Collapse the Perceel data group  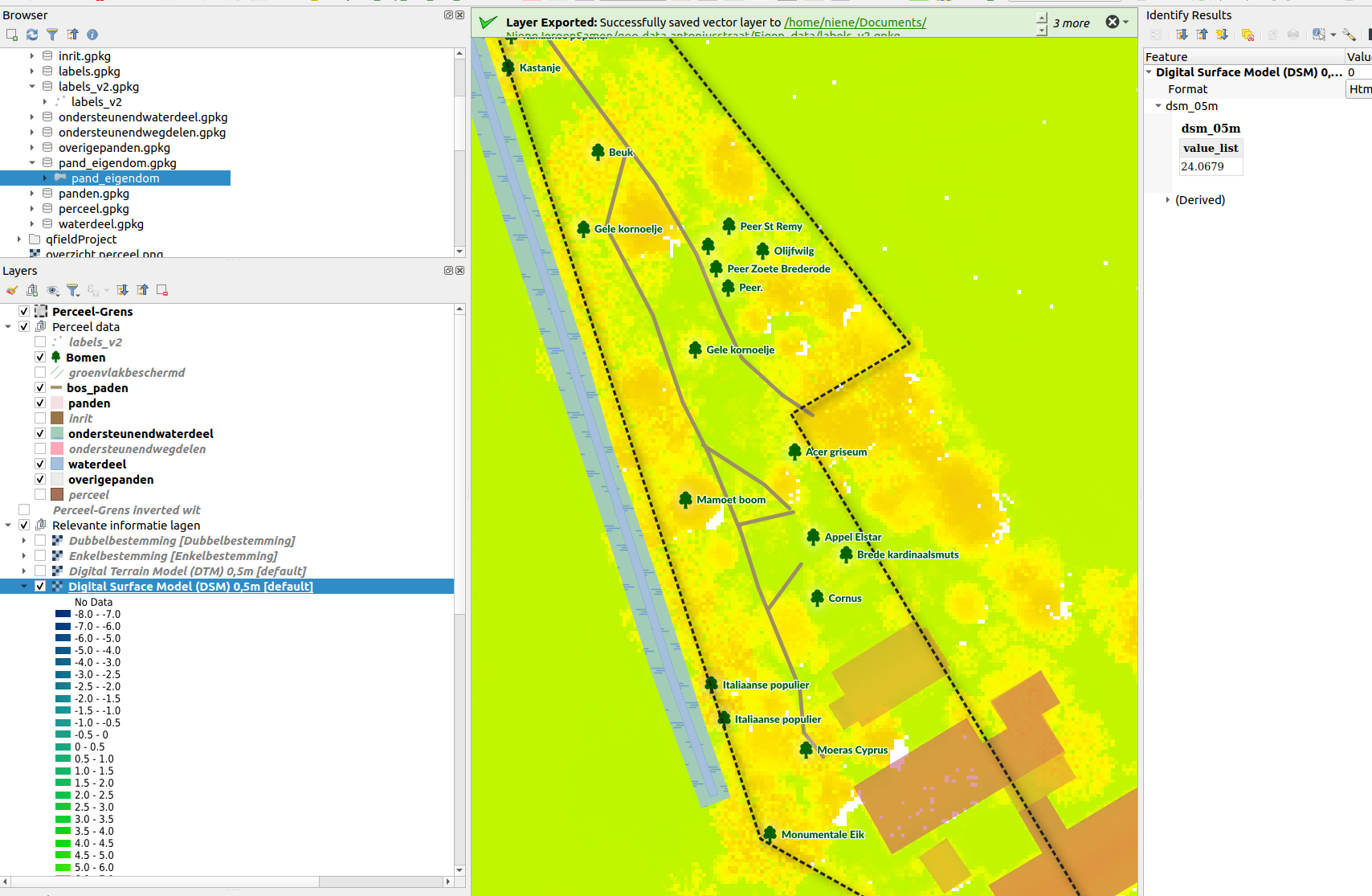(x=8, y=327)
